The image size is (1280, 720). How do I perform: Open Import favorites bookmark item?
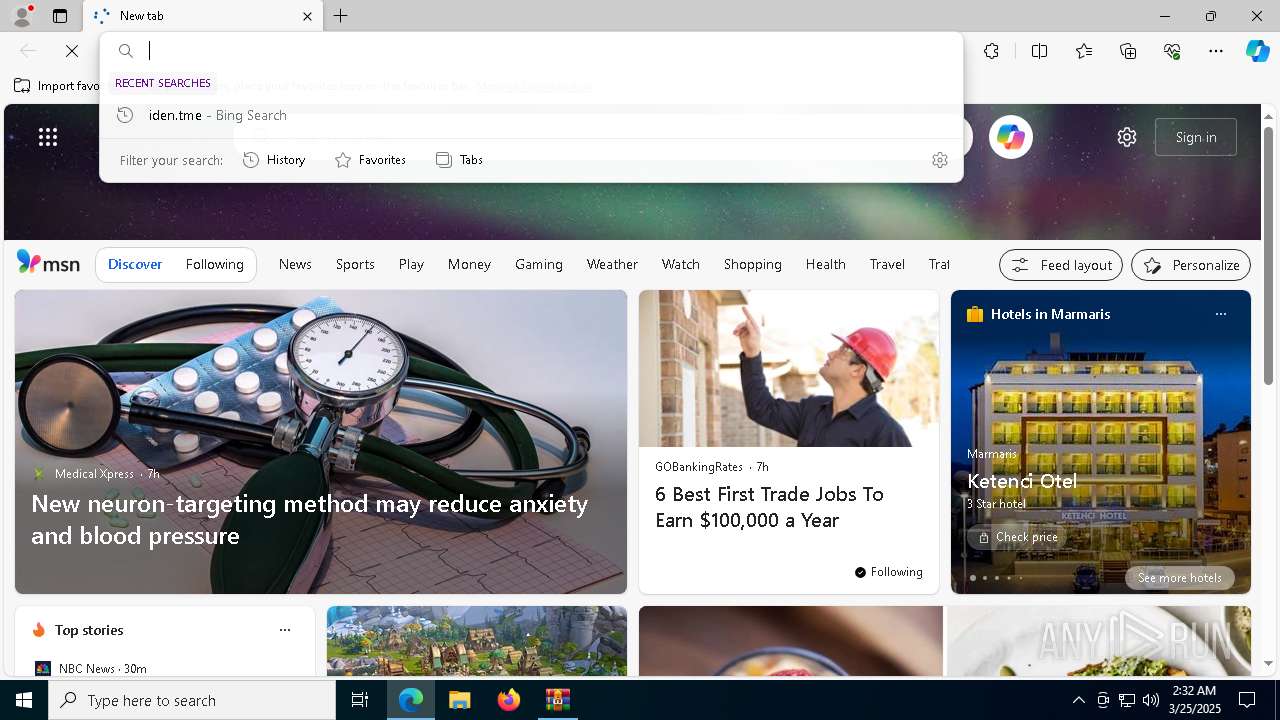point(57,86)
